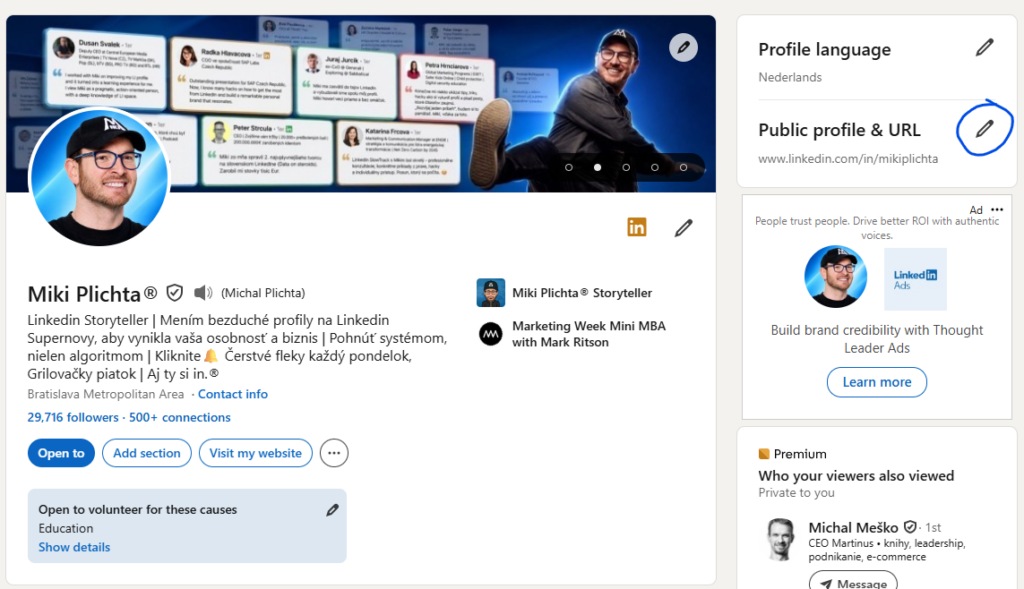Edit intro section pencil icon
The image size is (1024, 589).
[x=683, y=228]
